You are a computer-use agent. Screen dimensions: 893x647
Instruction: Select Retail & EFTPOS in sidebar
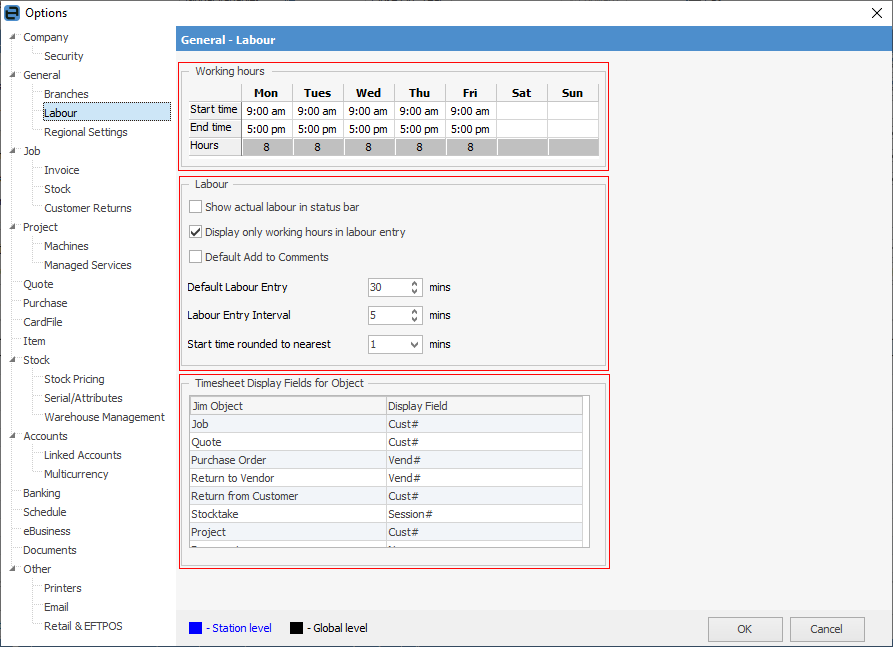click(x=83, y=626)
